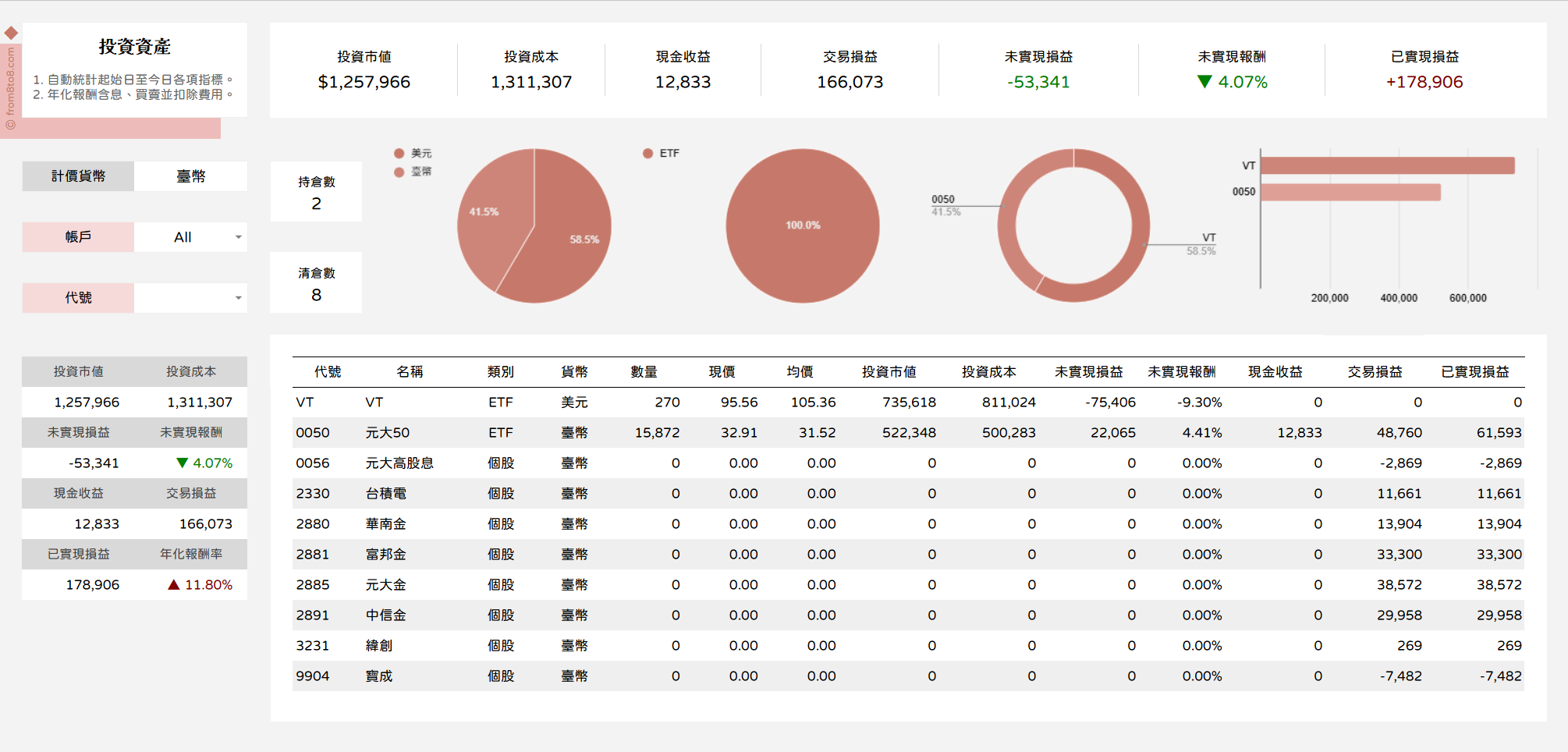Expand the 代號 filter dropdown
Image resolution: width=1568 pixels, height=752 pixels.
[x=238, y=298]
